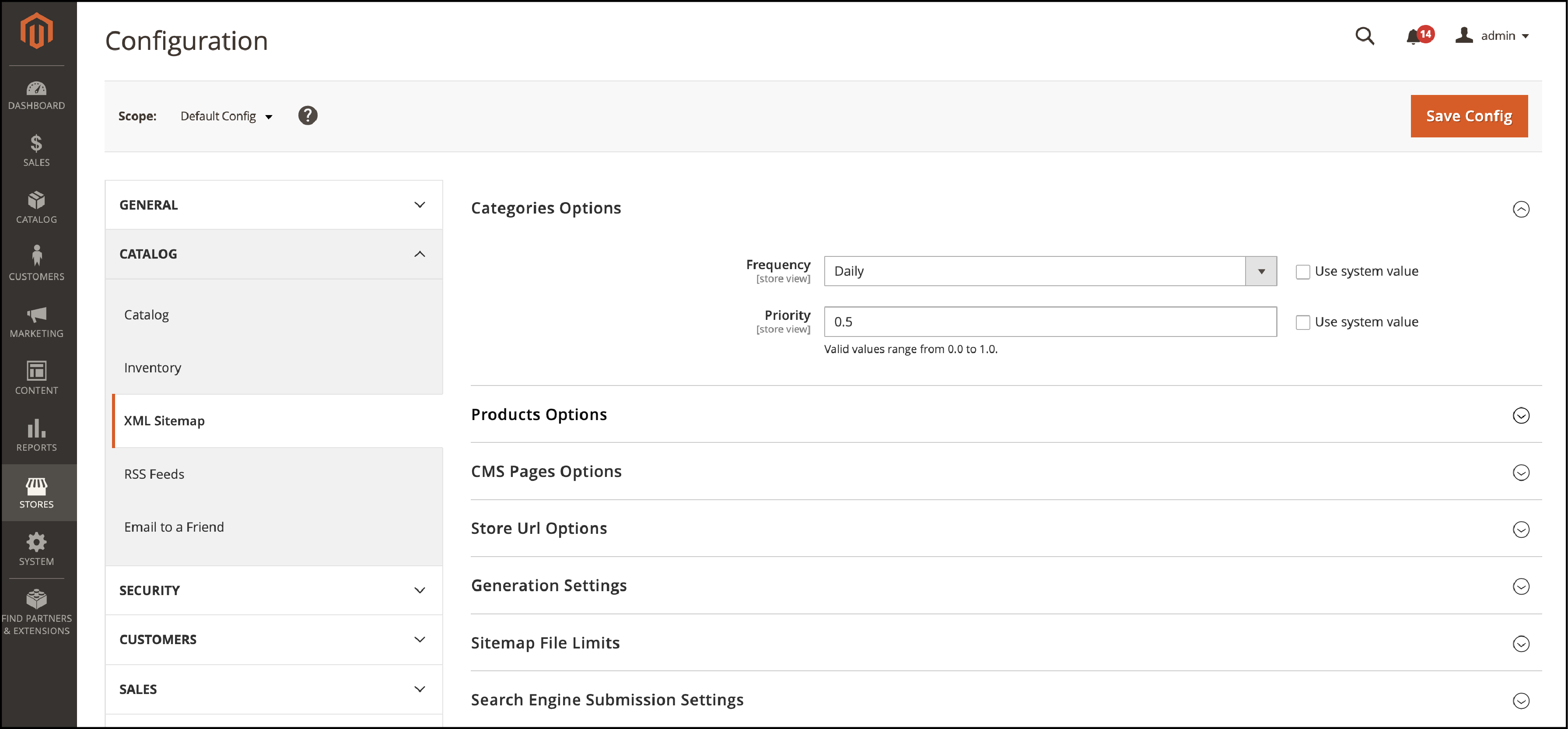Image resolution: width=1568 pixels, height=729 pixels.
Task: Tick Use system value for Frequency
Action: 1302,272
